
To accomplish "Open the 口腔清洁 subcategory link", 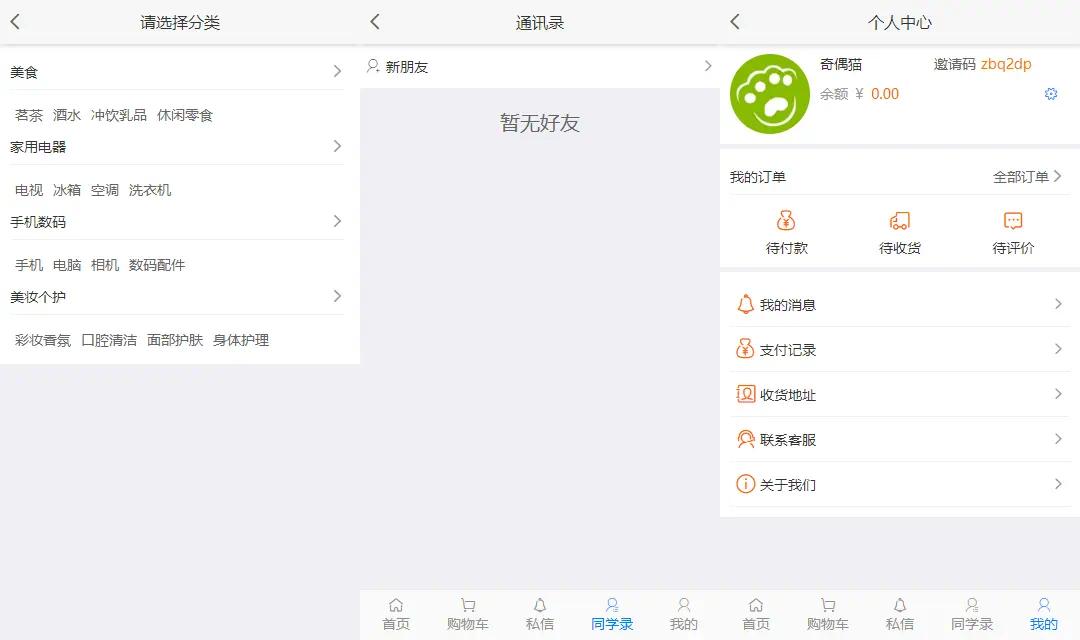I will pyautogui.click(x=109, y=340).
